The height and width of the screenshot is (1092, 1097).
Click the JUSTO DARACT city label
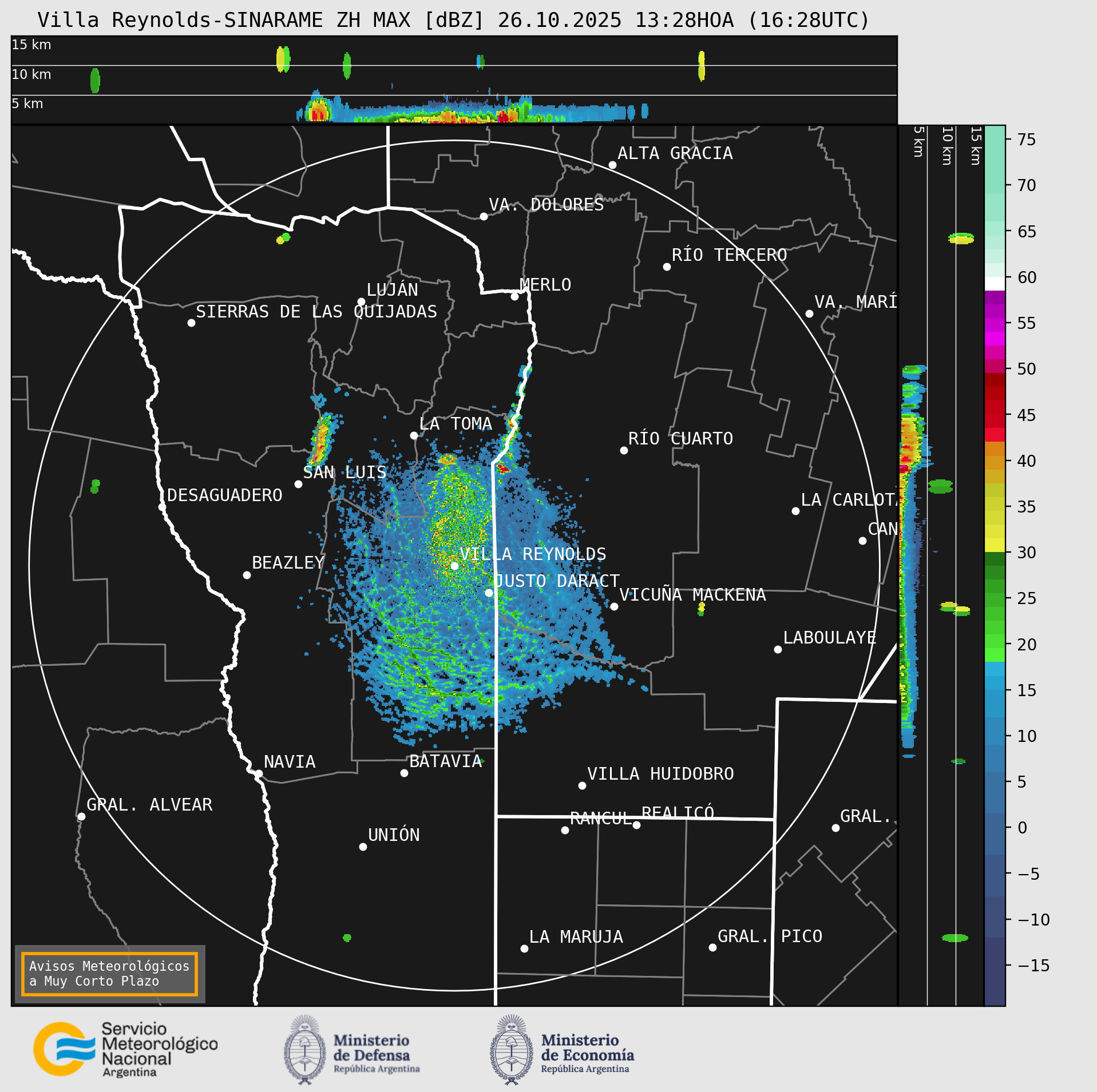(557, 581)
